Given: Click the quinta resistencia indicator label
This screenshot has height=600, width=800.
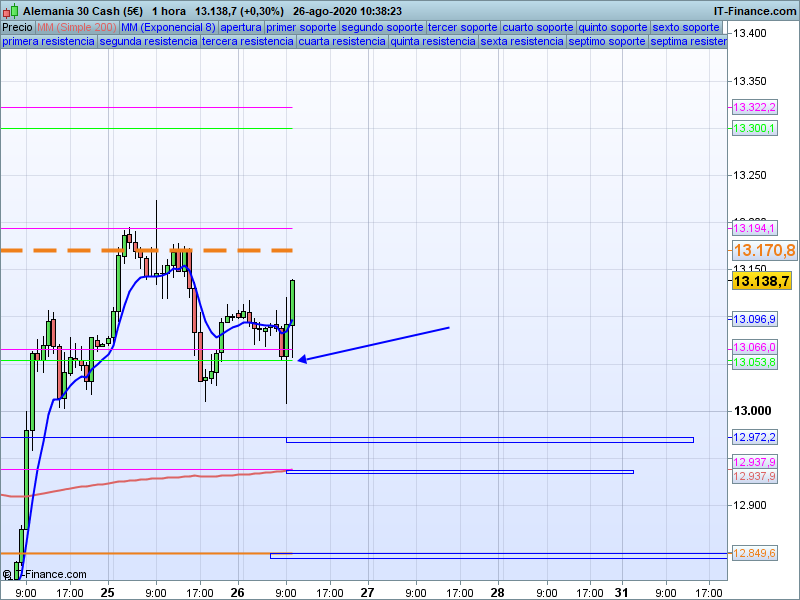Looking at the screenshot, I should pyautogui.click(x=433, y=42).
